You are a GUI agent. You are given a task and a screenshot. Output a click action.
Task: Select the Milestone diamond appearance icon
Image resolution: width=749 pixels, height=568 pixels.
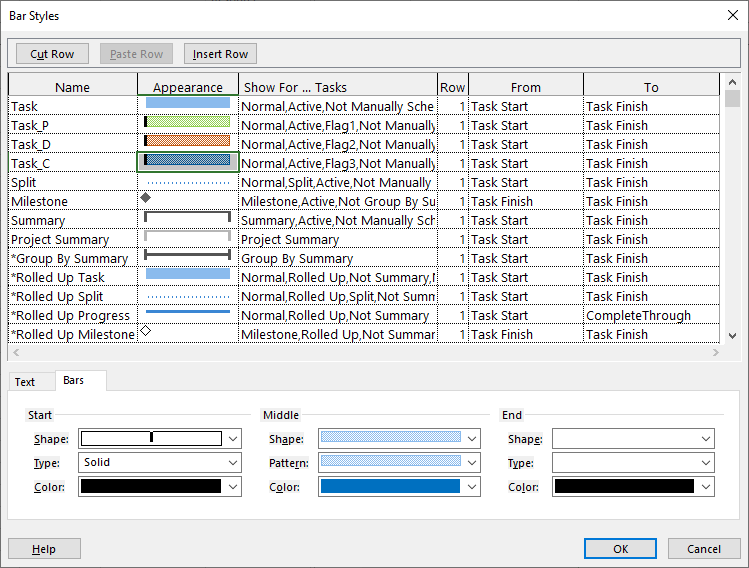pos(146,197)
